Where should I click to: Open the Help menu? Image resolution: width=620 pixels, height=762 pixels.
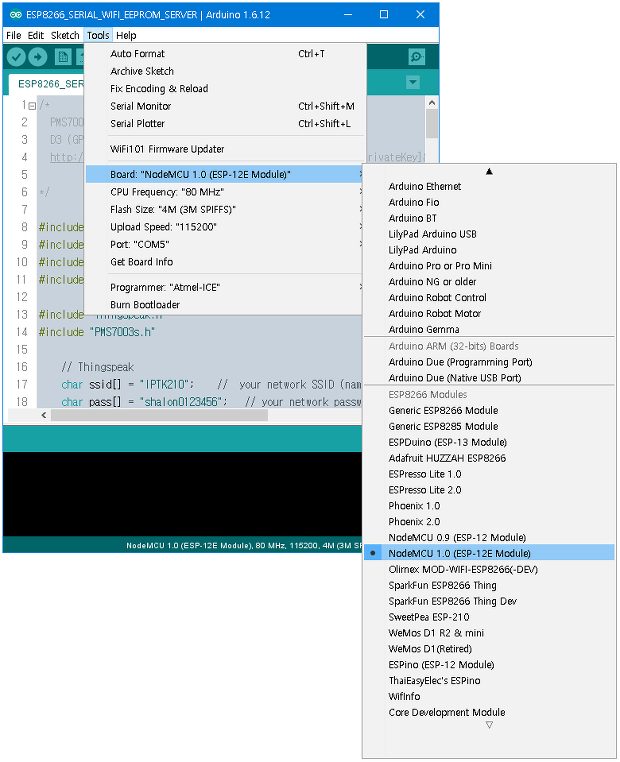[126, 35]
